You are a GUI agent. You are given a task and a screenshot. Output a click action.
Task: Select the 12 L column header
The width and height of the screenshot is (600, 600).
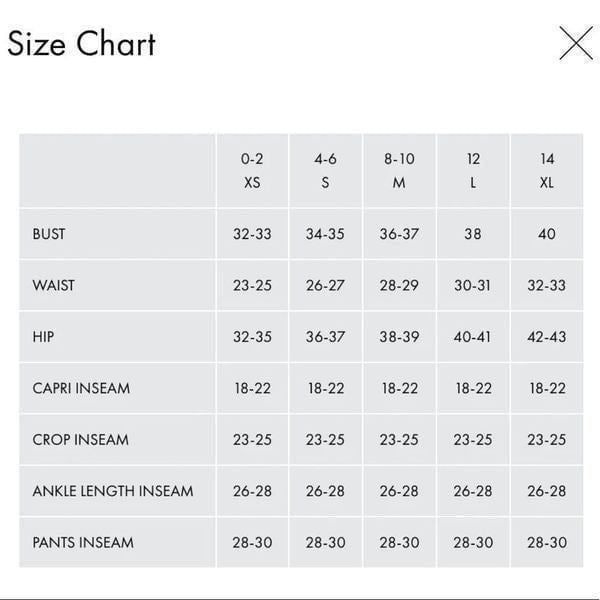pyautogui.click(x=473, y=171)
